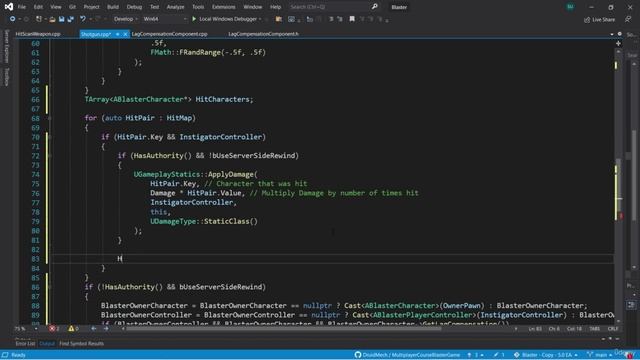This screenshot has width=640, height=360.
Task: Place cursor on line 83 after H
Action: tap(122, 258)
